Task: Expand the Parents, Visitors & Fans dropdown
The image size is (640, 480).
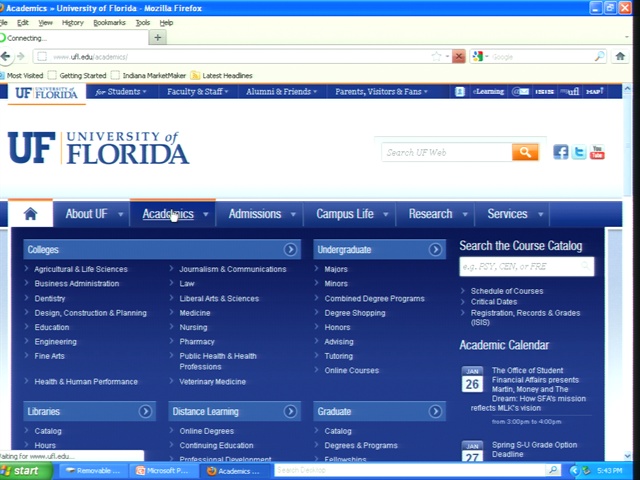Action: click(381, 91)
